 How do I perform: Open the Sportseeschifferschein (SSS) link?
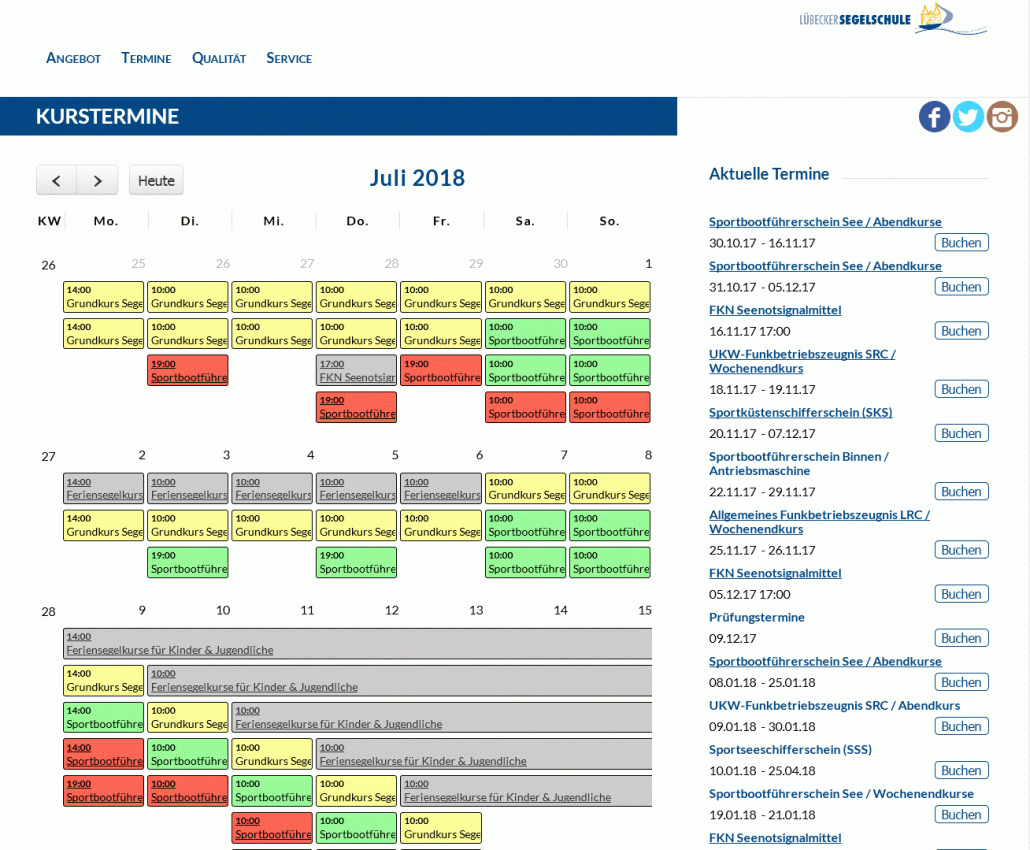[790, 749]
